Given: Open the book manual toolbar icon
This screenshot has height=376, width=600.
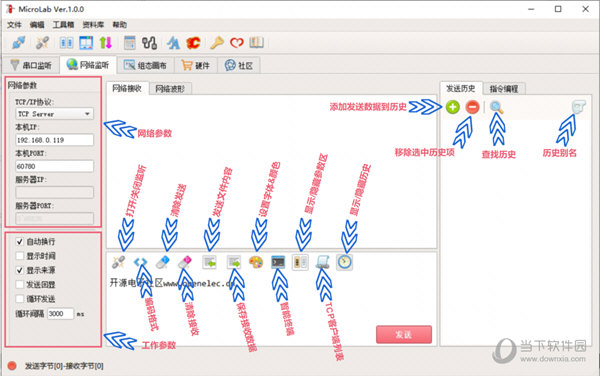Looking at the screenshot, I should click(256, 42).
